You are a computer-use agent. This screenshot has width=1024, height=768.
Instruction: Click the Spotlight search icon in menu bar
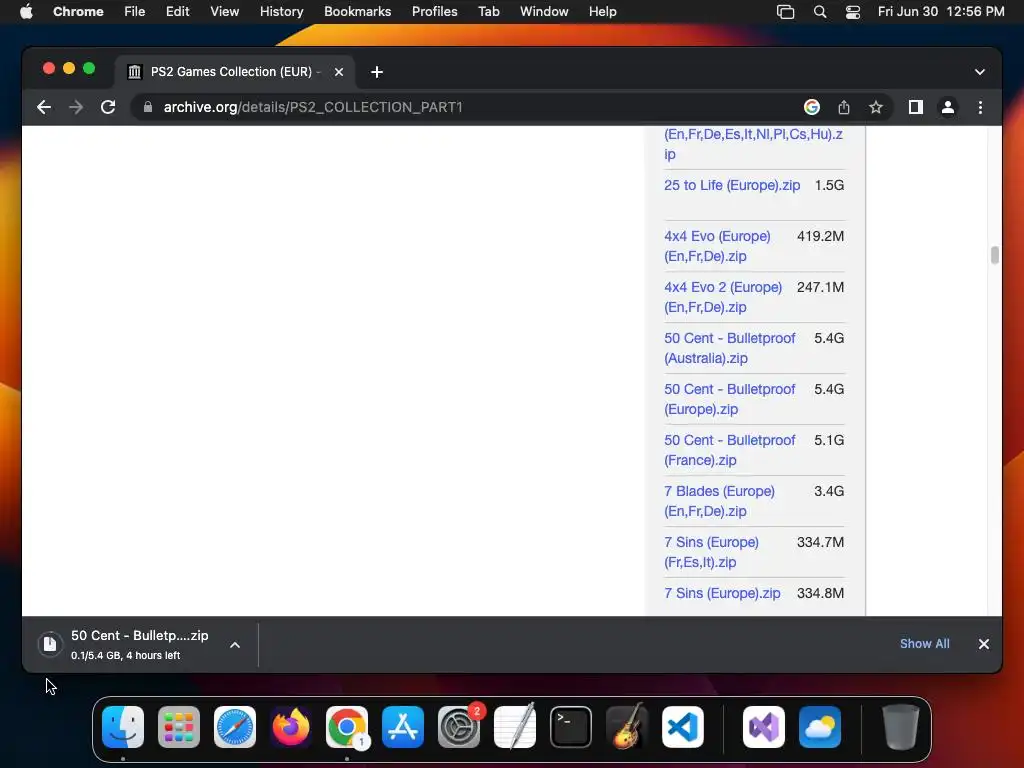(820, 12)
